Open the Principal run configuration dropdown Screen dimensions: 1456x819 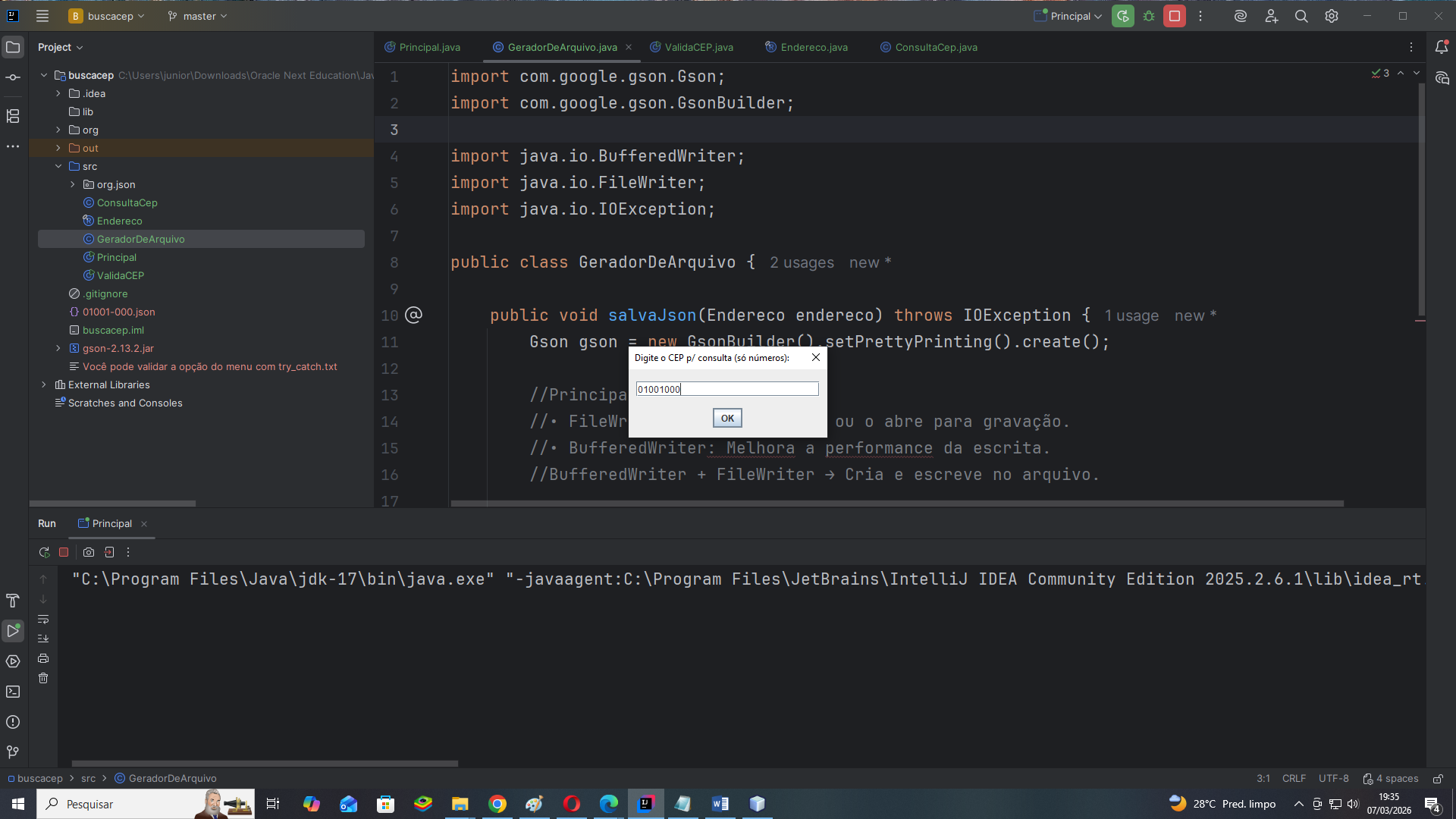pyautogui.click(x=1069, y=16)
